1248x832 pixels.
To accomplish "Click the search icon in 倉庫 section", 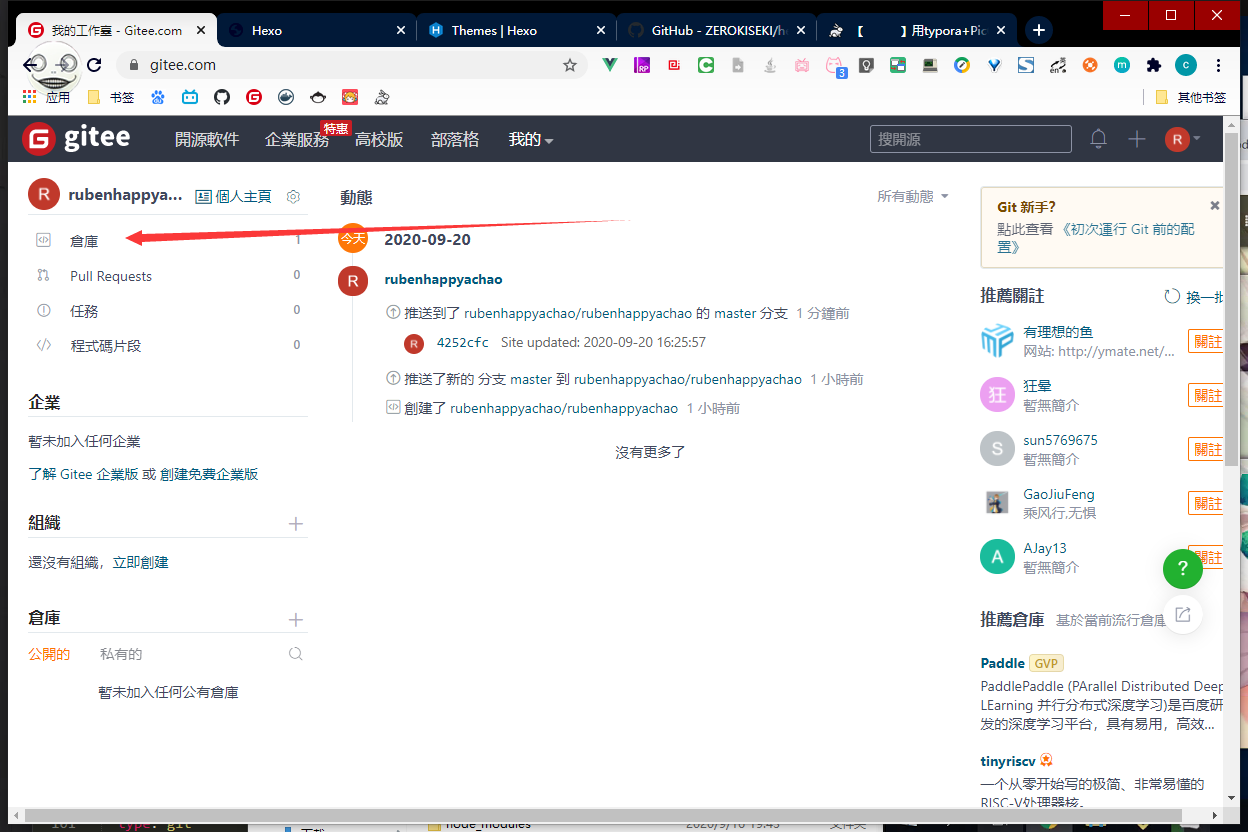I will pyautogui.click(x=296, y=654).
